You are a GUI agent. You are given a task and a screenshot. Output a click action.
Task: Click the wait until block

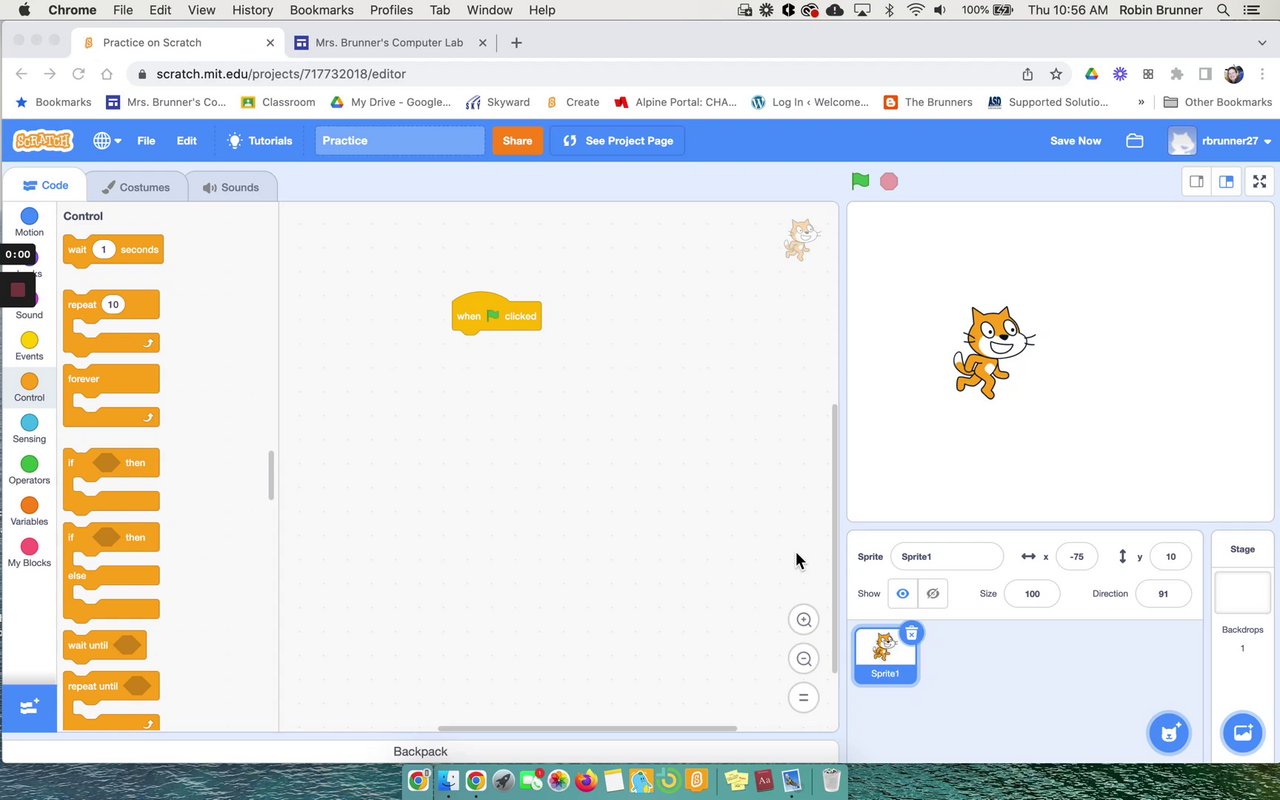pos(104,646)
